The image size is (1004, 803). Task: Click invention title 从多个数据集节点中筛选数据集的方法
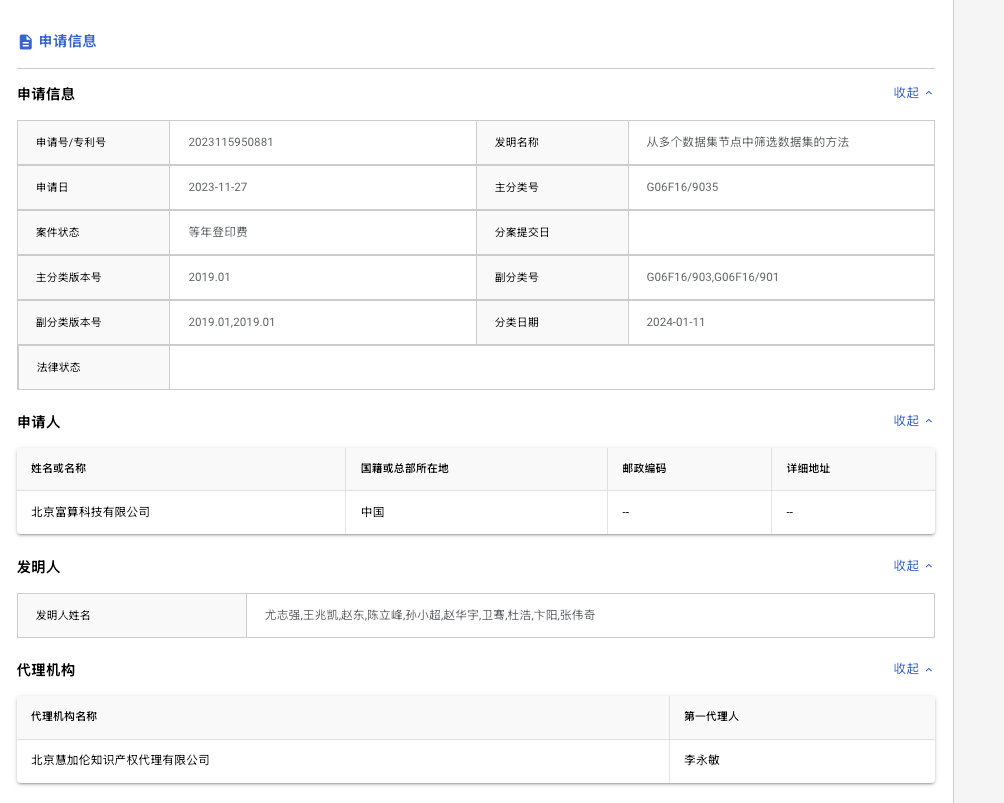(x=747, y=142)
